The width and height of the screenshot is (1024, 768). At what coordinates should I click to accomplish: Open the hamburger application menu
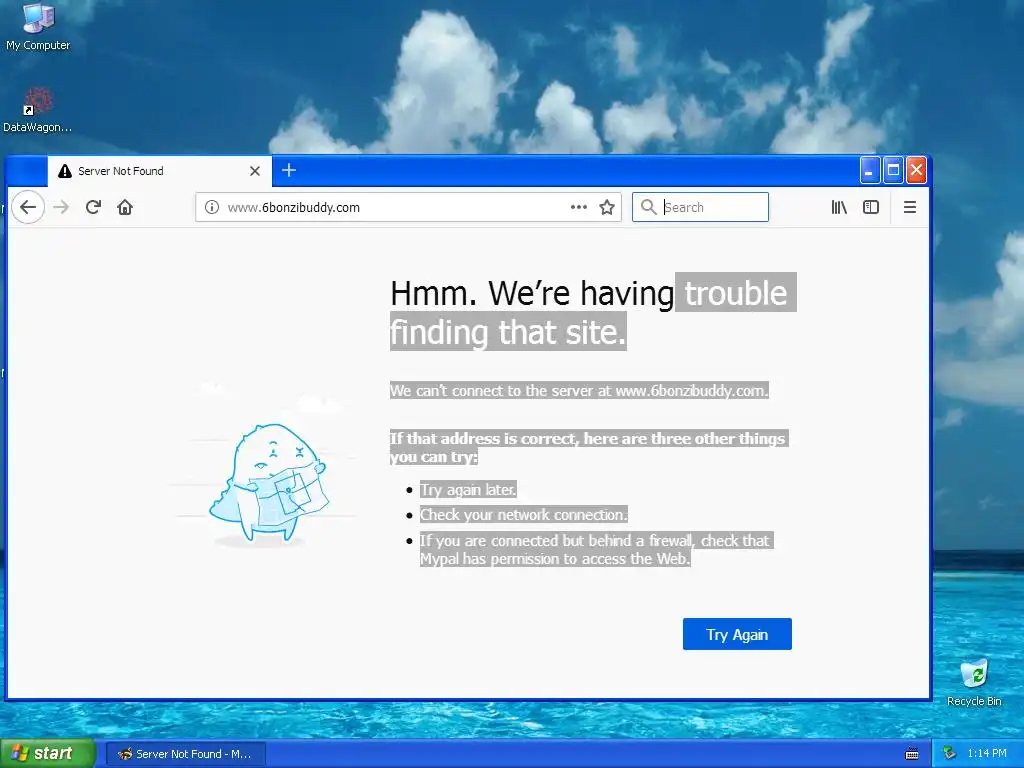(910, 207)
